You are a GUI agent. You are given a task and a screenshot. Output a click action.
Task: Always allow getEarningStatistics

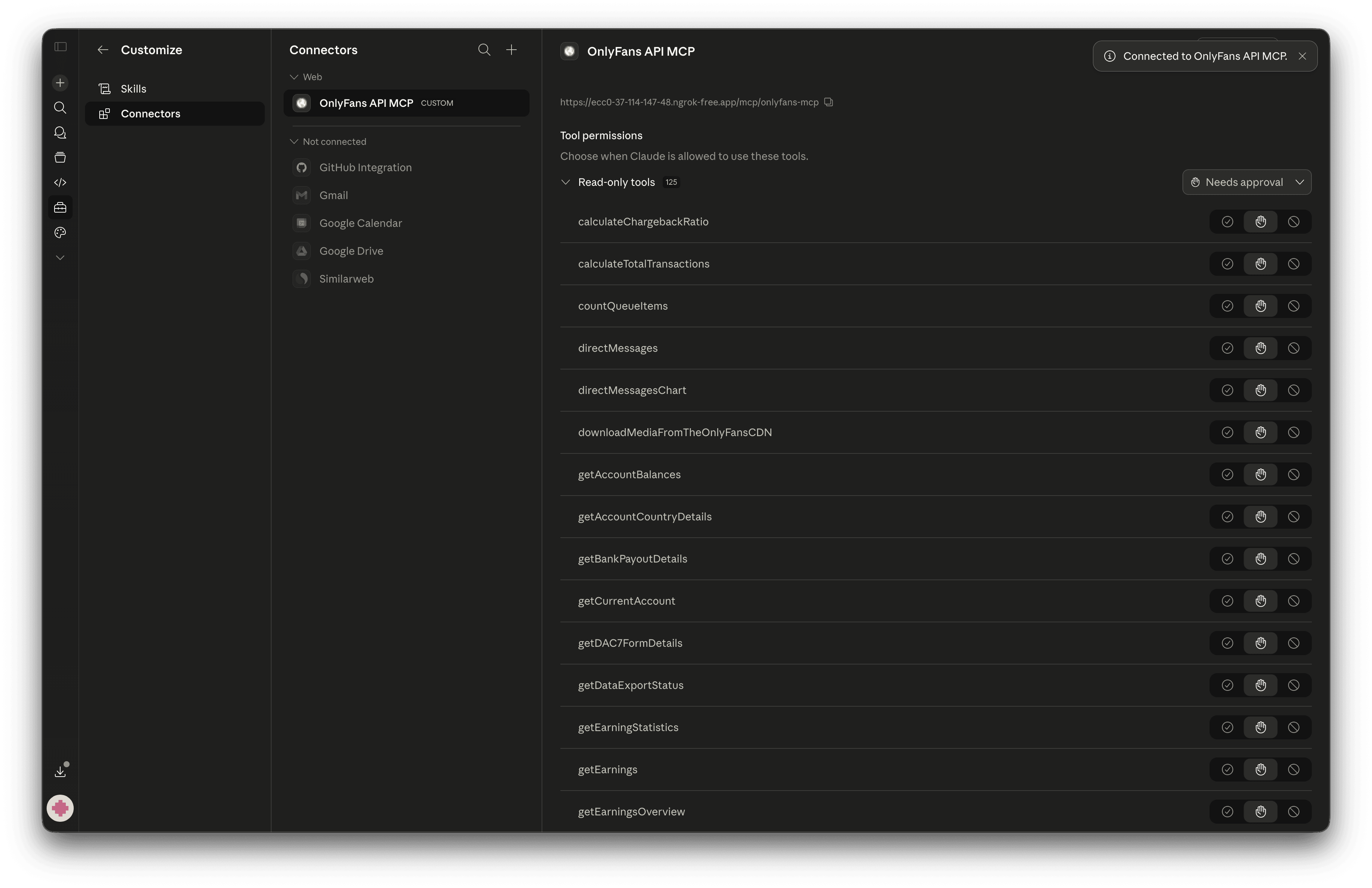[x=1227, y=727]
